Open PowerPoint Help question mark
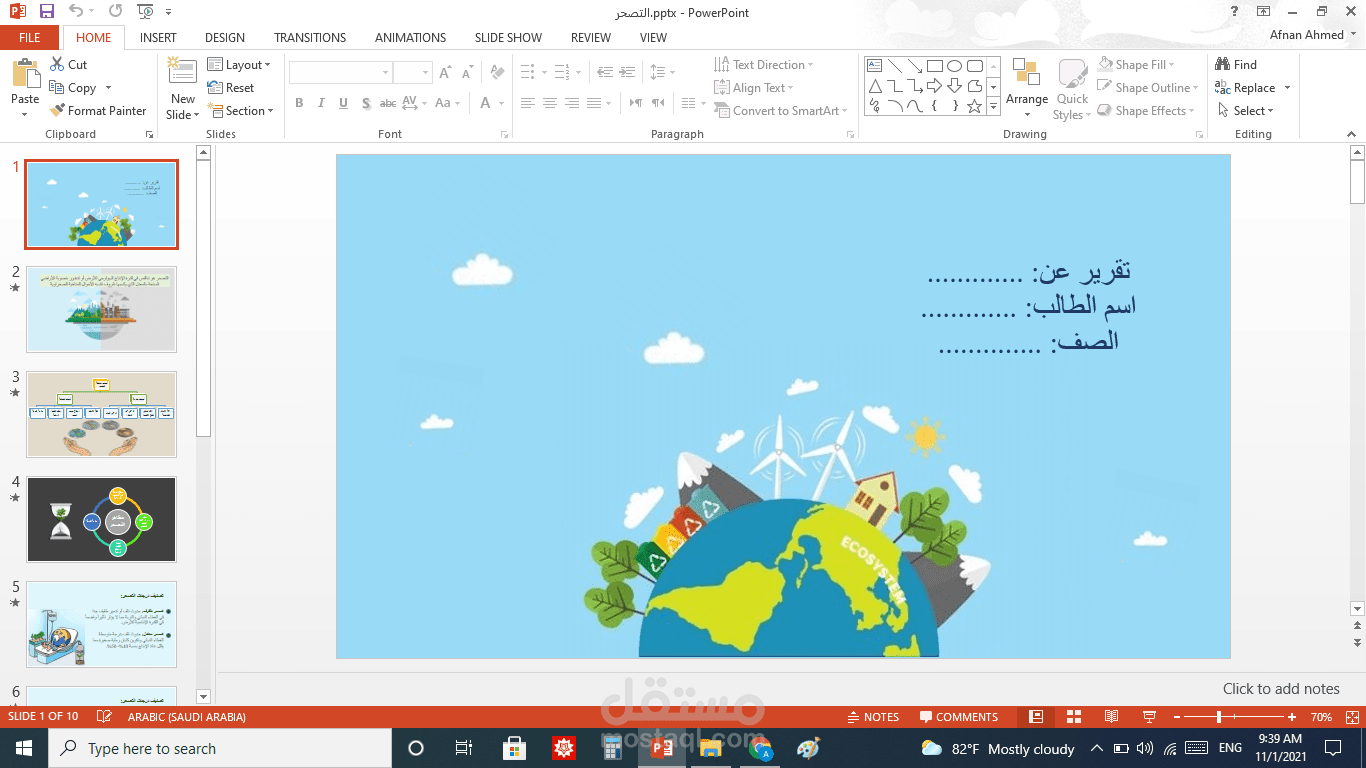This screenshot has width=1366, height=768. click(x=1234, y=12)
